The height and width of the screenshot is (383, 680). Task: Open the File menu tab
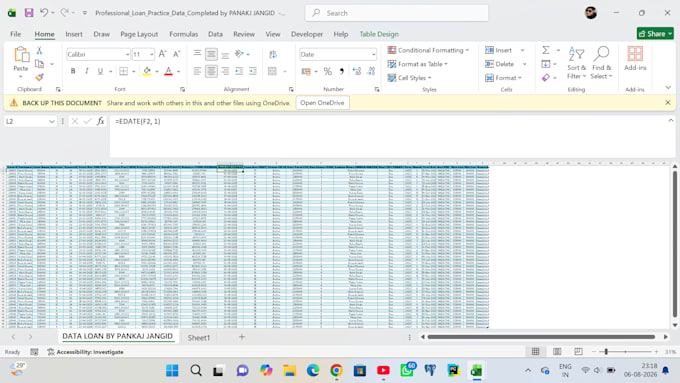pos(16,34)
